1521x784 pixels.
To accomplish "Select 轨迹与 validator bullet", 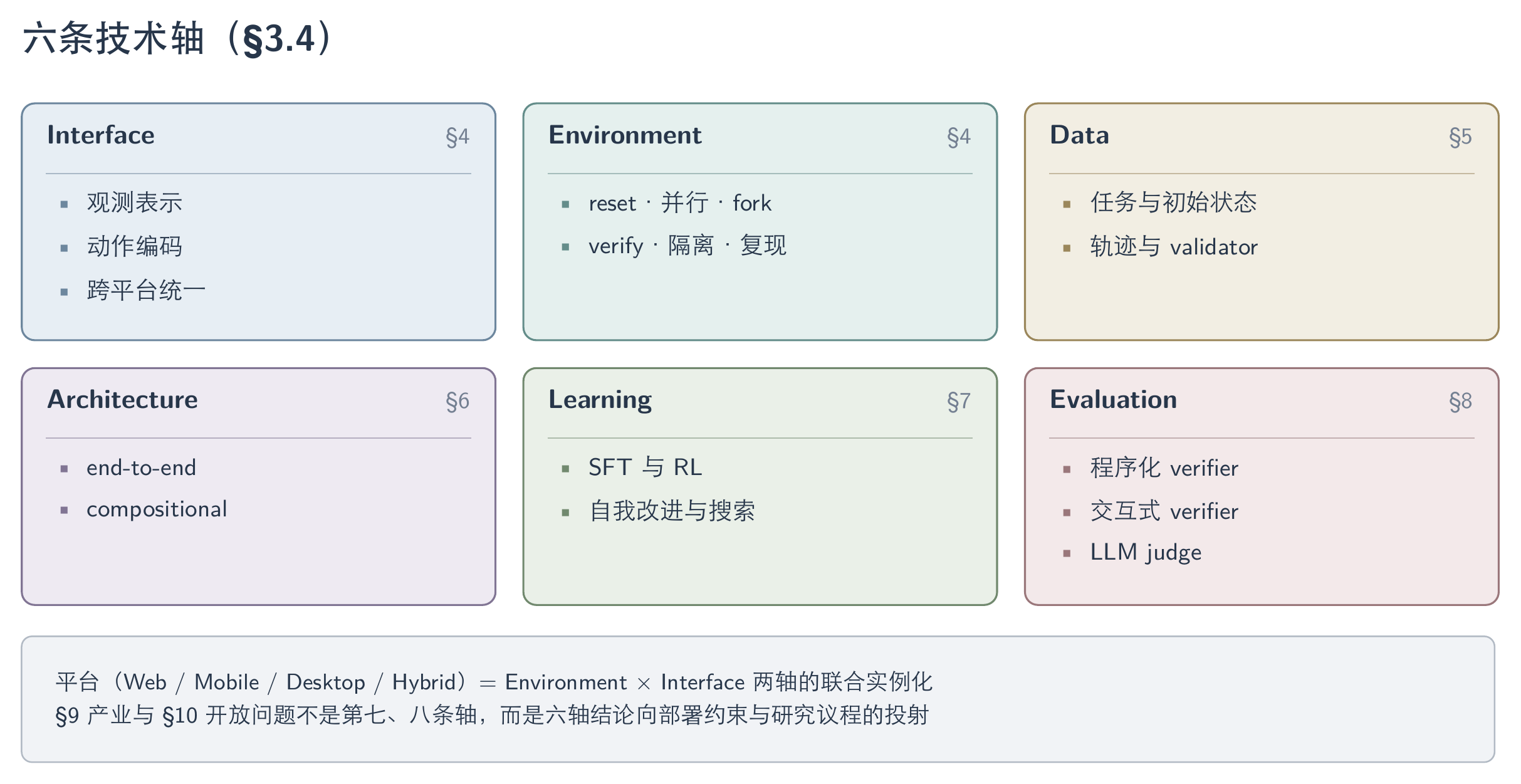I will click(x=1174, y=247).
